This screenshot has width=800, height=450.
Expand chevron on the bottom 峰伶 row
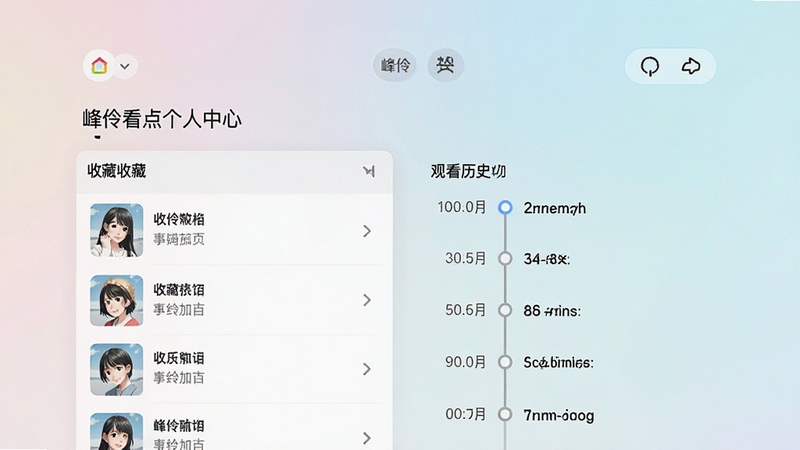(367, 438)
